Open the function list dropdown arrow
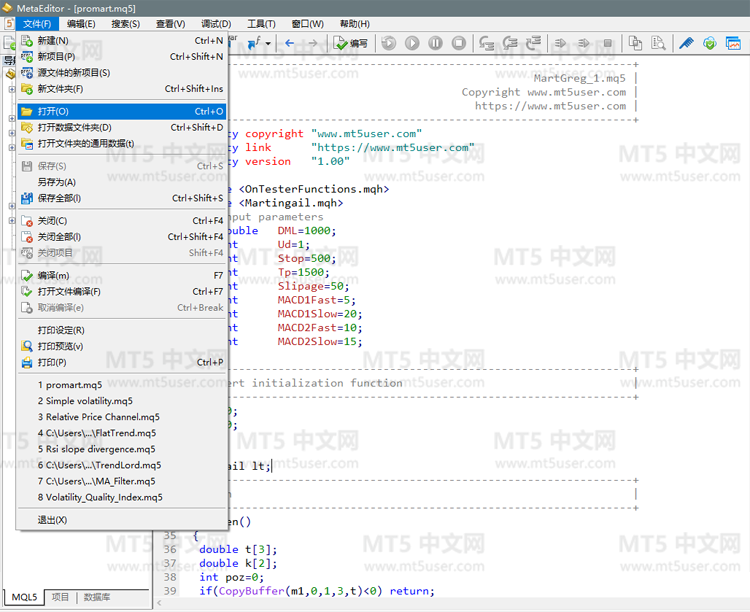This screenshot has height=612, width=750. click(268, 44)
